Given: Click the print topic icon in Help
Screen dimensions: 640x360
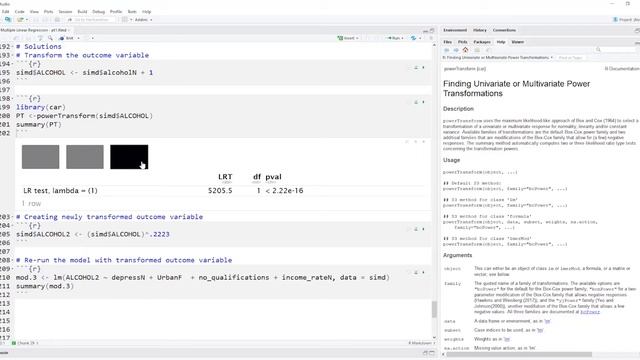Looking at the screenshot, I should [477, 50].
